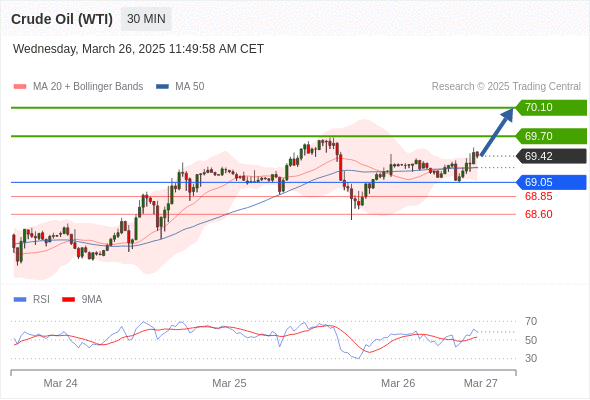The width and height of the screenshot is (590, 400).
Task: Click the RSI 30 axis value
Action: point(531,358)
